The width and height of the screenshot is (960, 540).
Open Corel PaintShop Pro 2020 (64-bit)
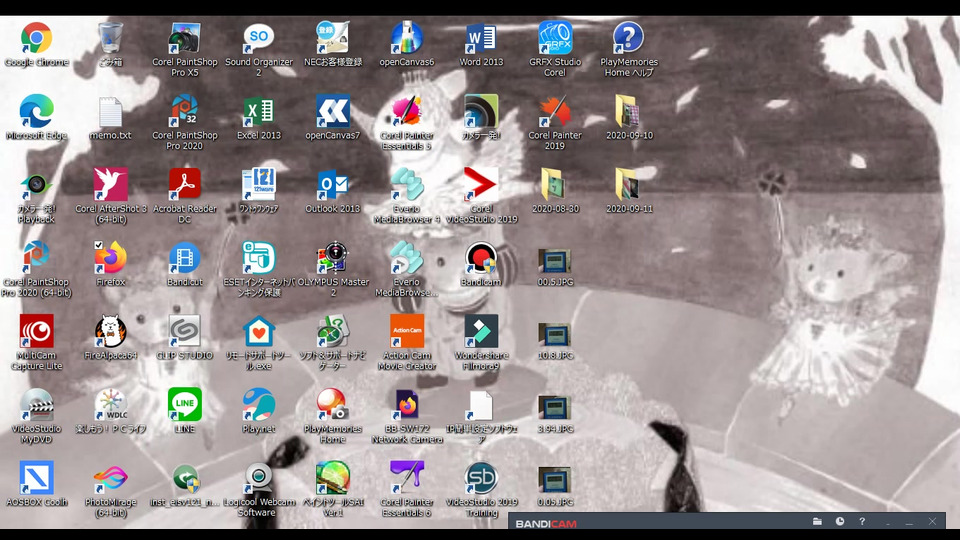[36, 258]
